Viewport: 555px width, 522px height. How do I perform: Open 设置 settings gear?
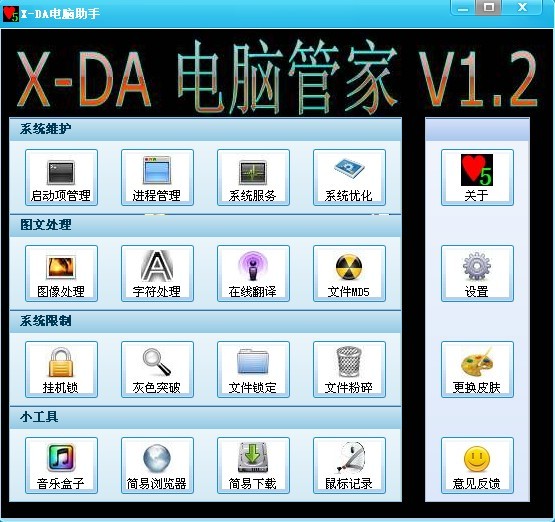click(x=477, y=273)
